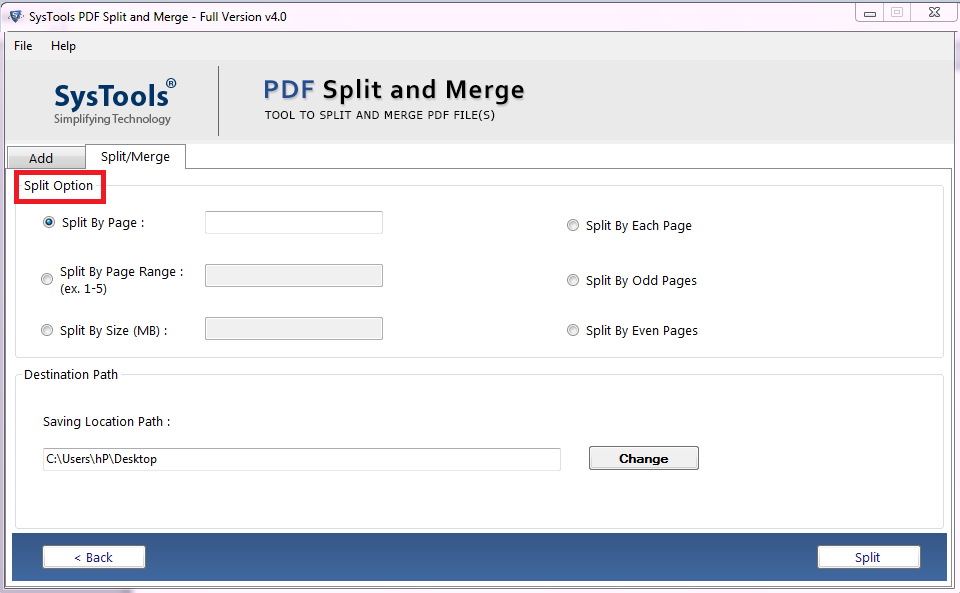Open the Help menu

tap(63, 46)
